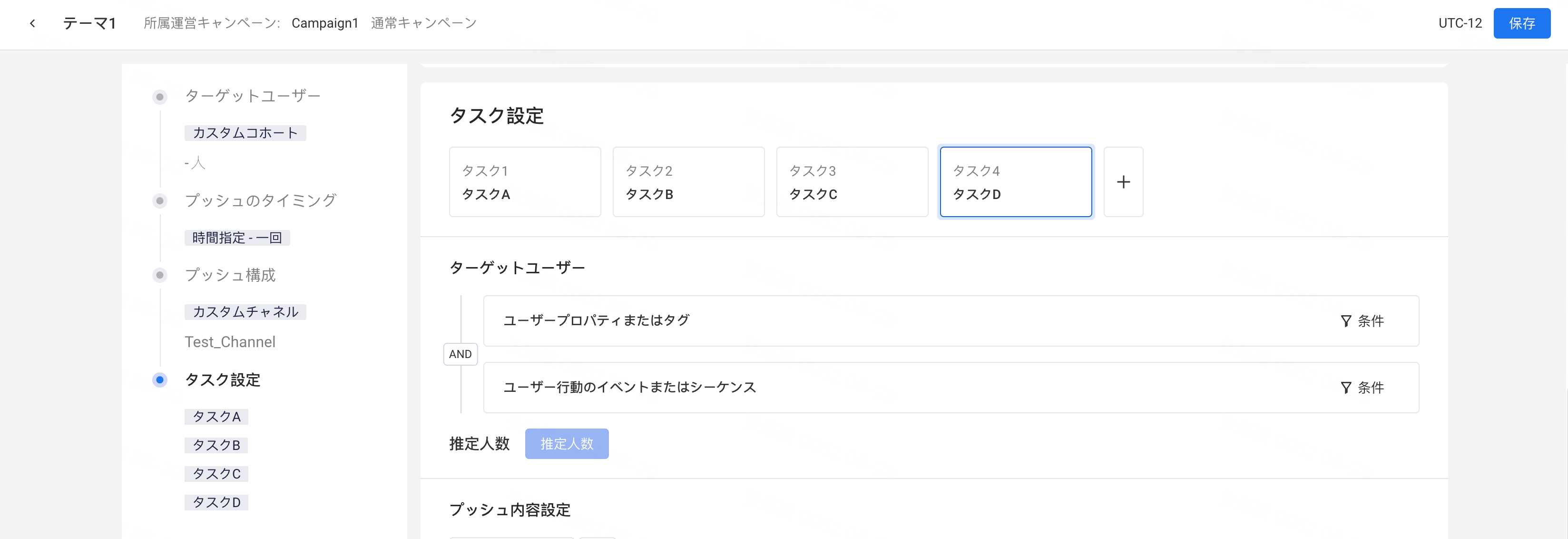Click the ユーザー行動のイベントまたはシーケンス condition row

coord(951,388)
